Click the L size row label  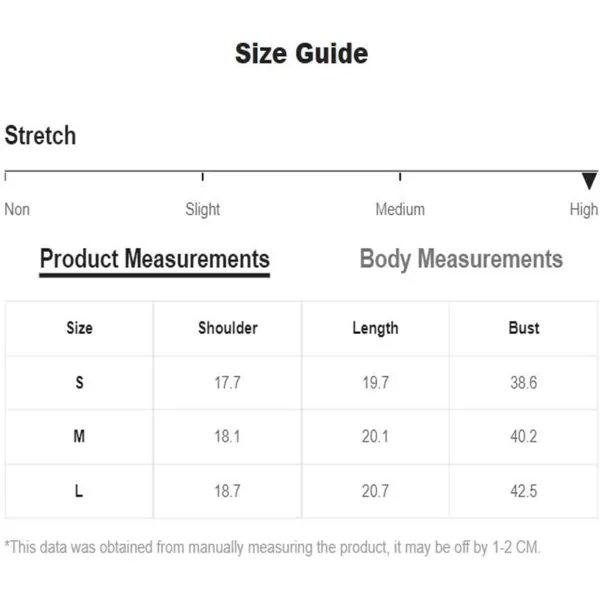(x=79, y=491)
